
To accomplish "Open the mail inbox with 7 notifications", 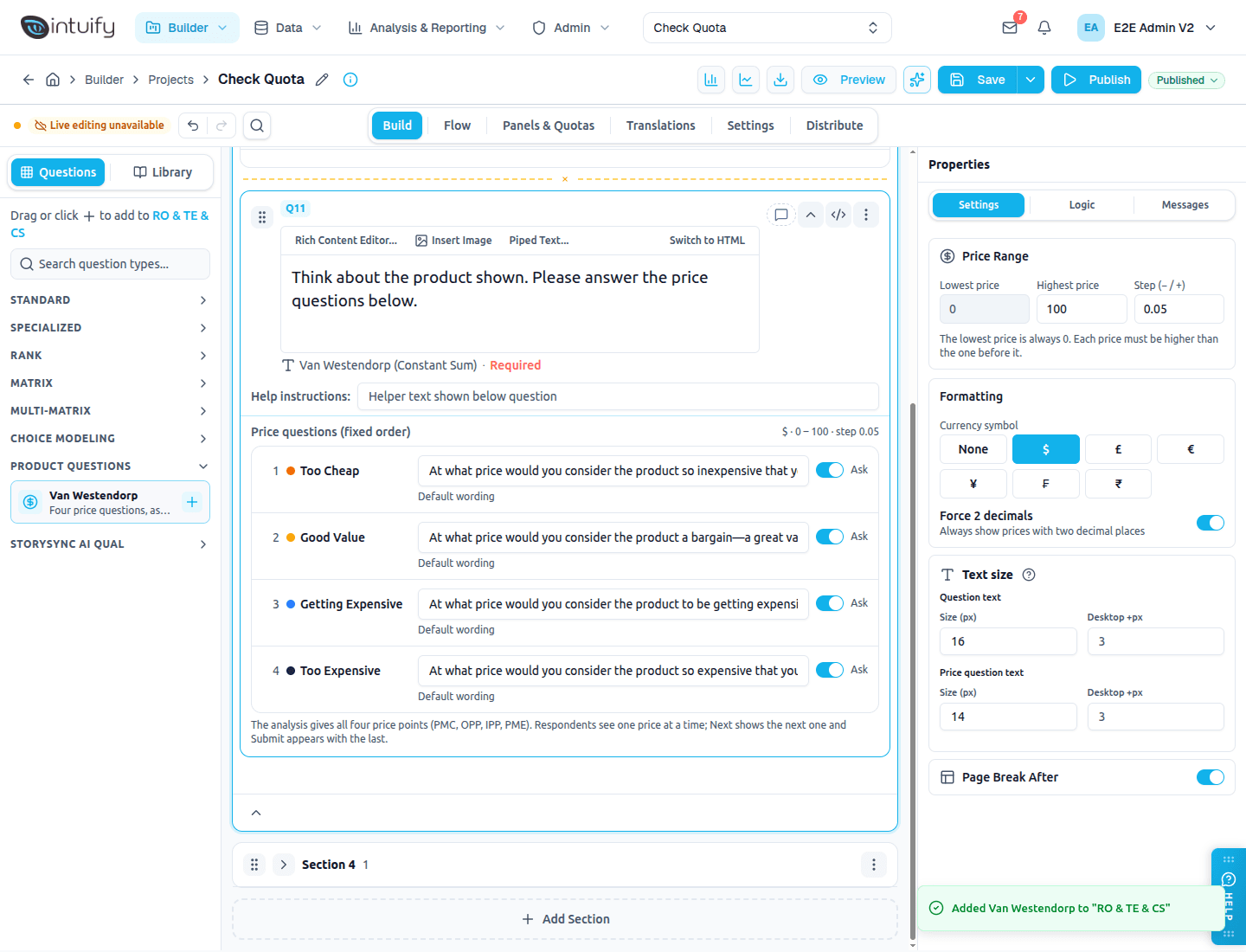I will coord(1010,28).
